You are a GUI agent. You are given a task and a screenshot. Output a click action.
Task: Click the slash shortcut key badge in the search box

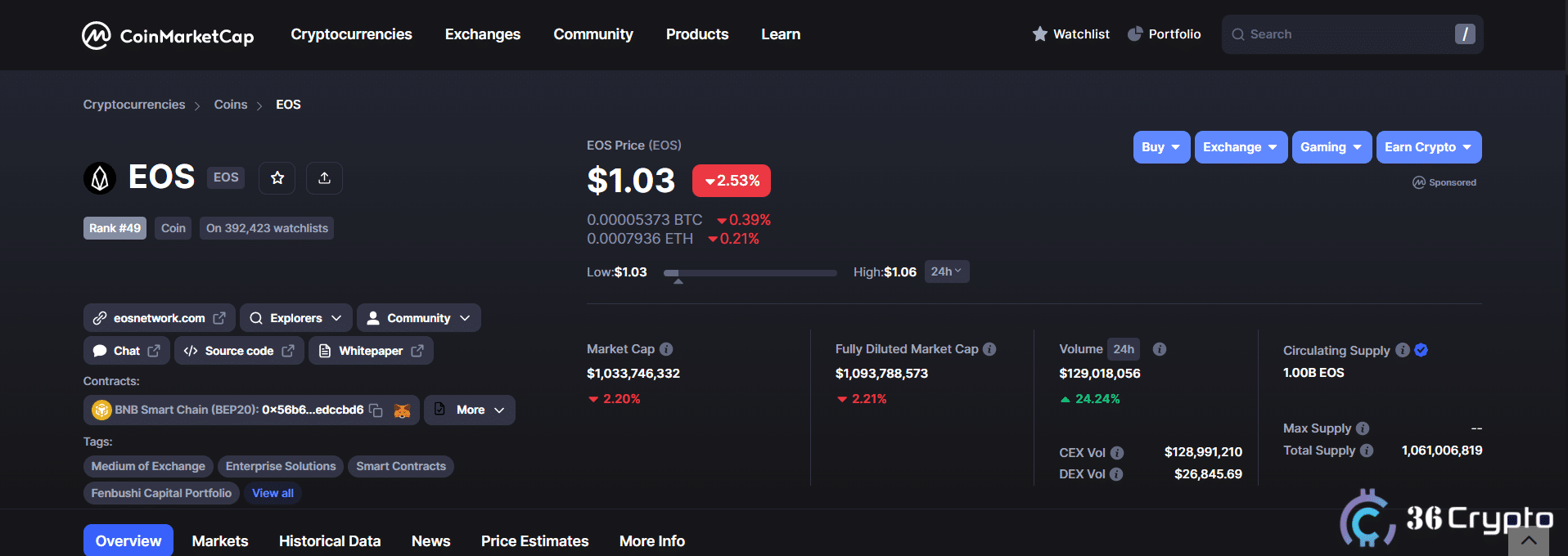[x=1465, y=34]
